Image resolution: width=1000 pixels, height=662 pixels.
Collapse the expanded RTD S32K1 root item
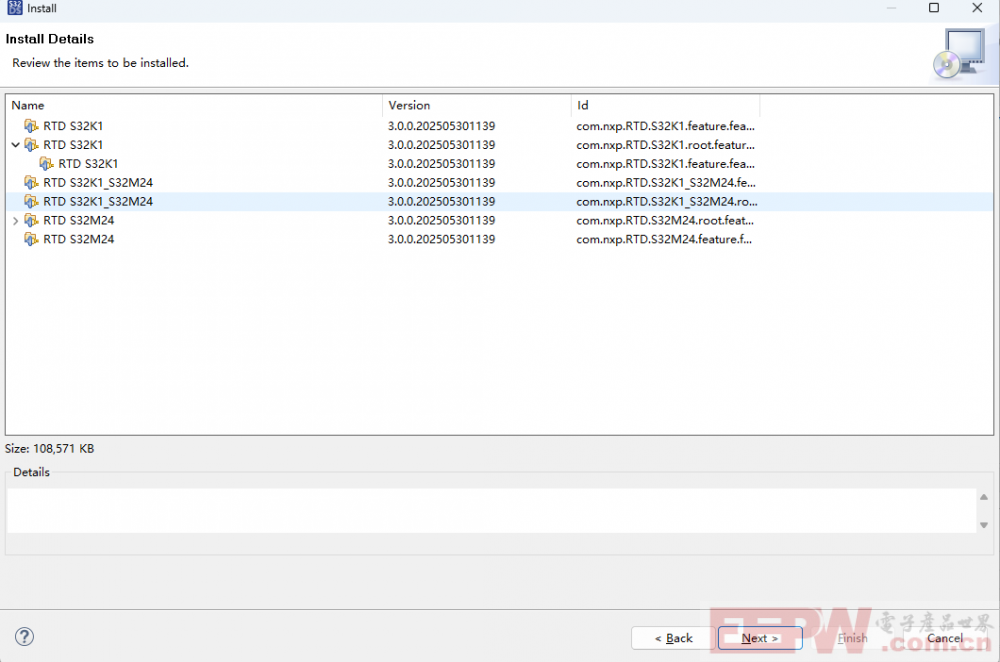click(x=16, y=145)
